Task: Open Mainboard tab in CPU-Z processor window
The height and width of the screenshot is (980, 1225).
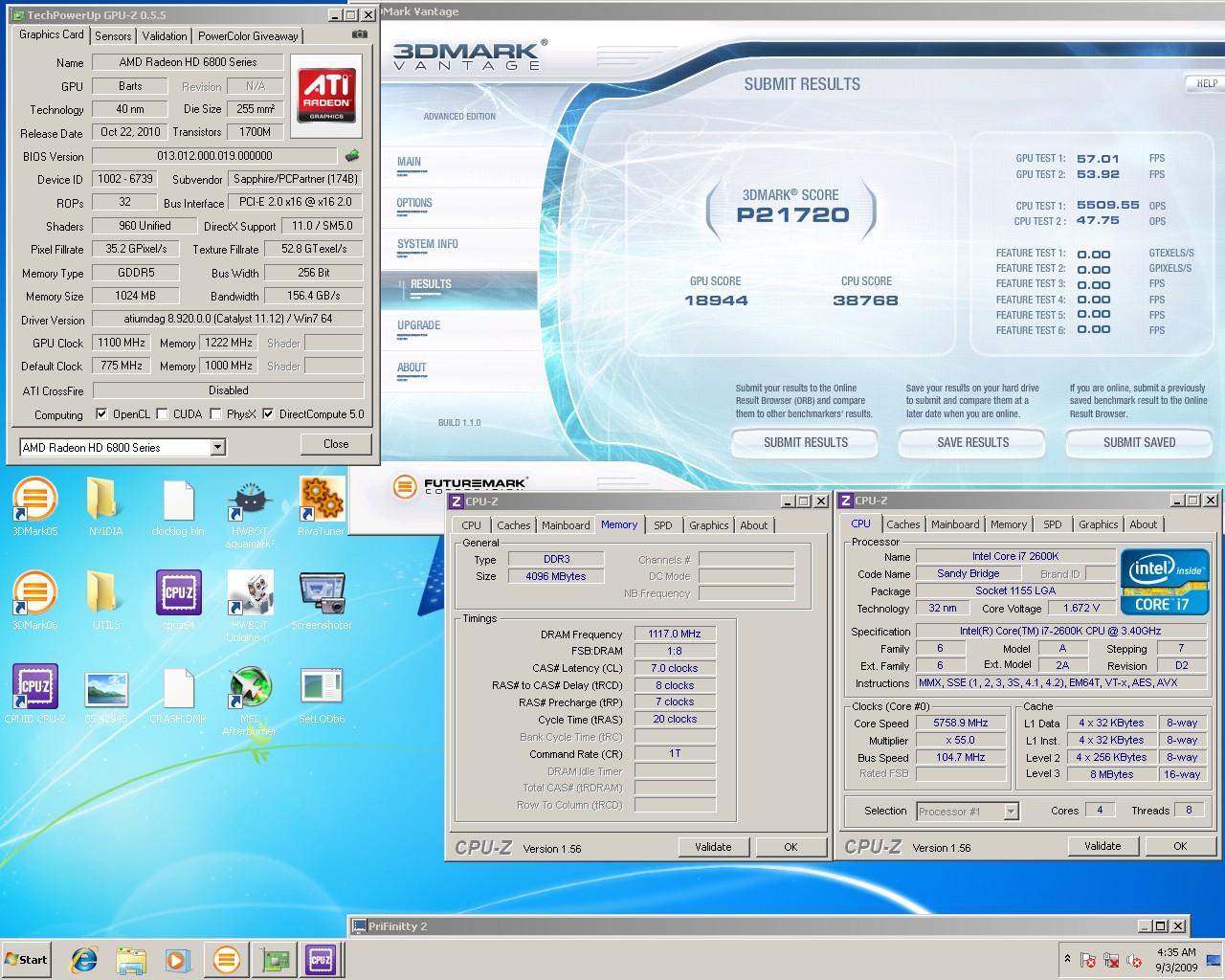Action: coord(955,524)
